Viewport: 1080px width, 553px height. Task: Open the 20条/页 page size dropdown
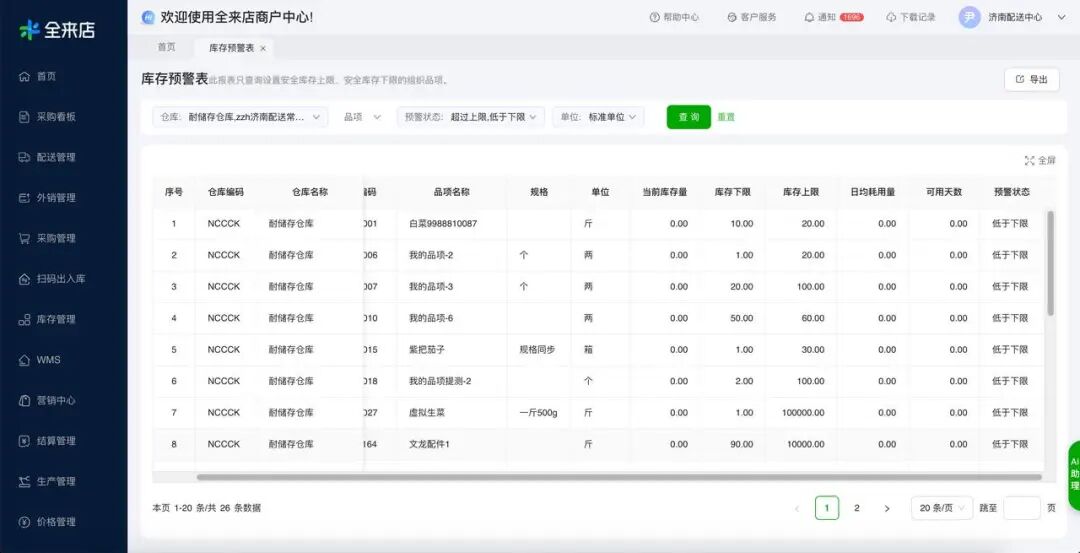(942, 508)
